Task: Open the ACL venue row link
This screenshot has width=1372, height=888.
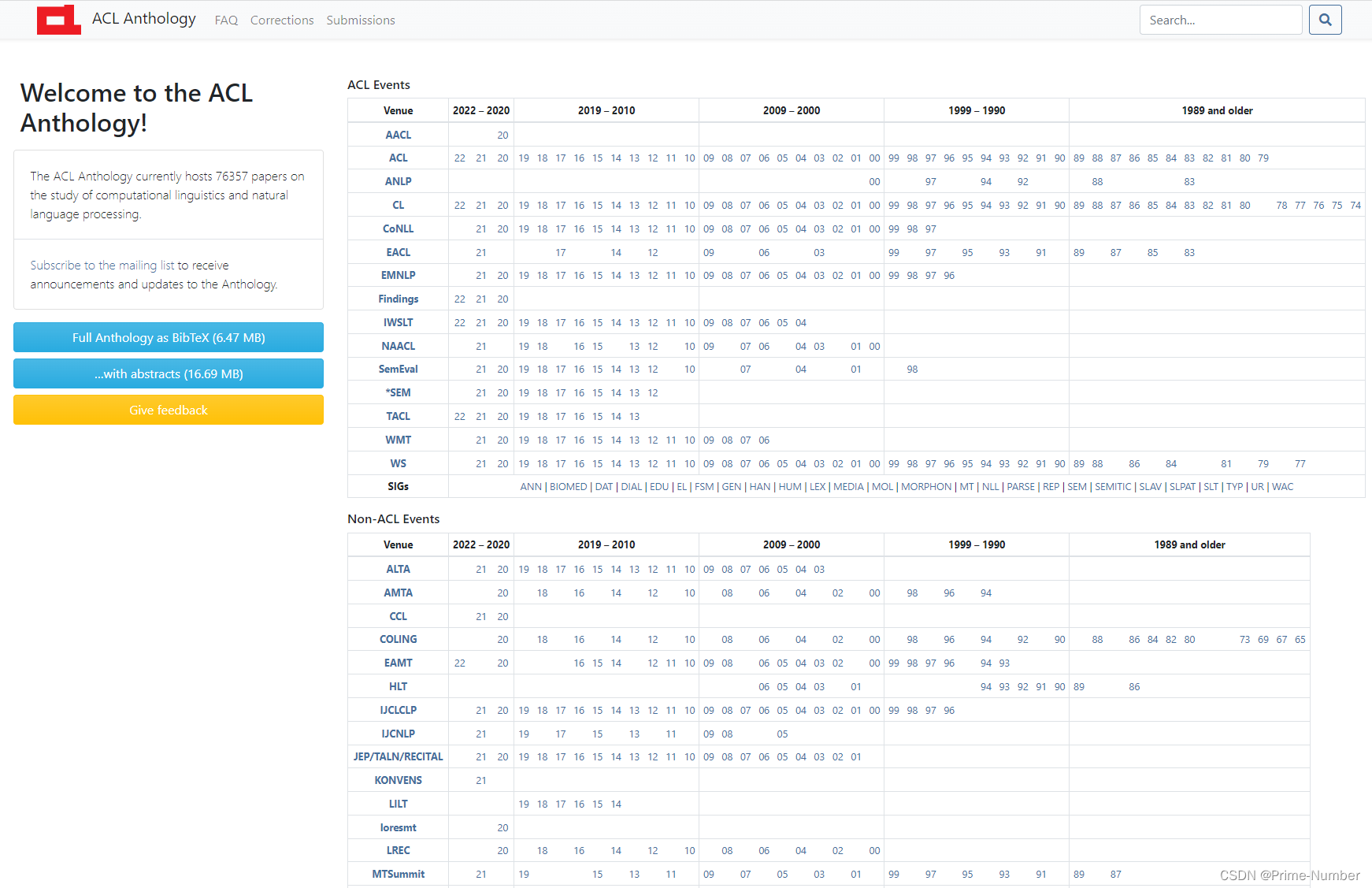Action: 399,158
